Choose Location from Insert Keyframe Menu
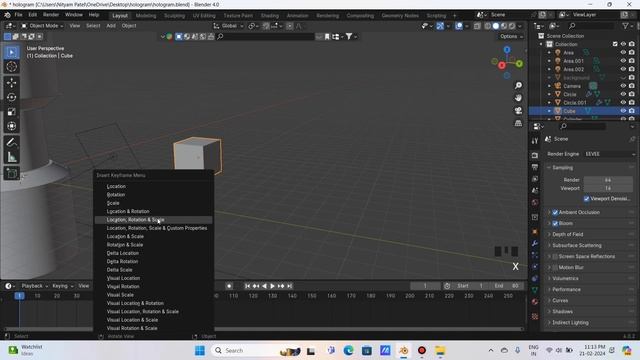Screen dimensions: 640x360 (153, 186)
